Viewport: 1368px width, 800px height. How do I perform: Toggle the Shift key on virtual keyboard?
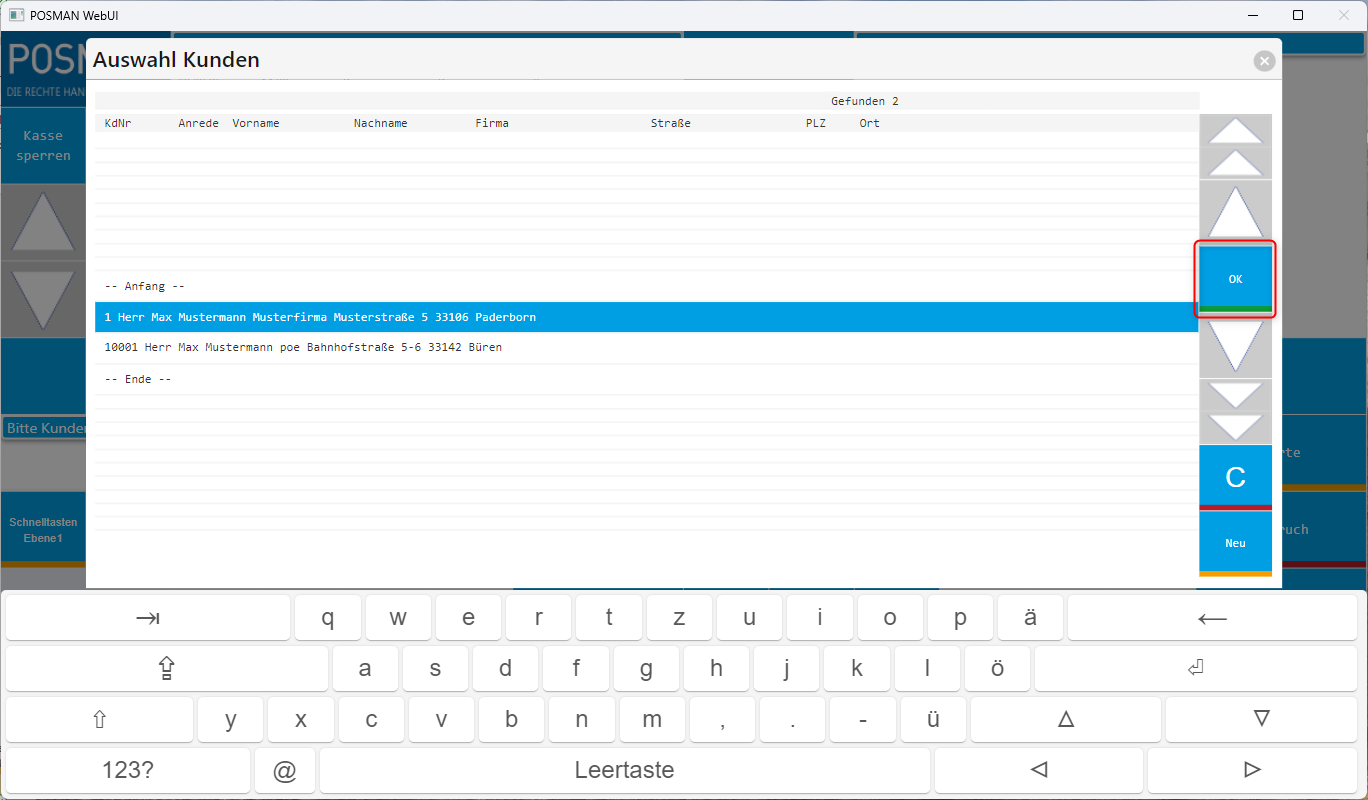99,720
